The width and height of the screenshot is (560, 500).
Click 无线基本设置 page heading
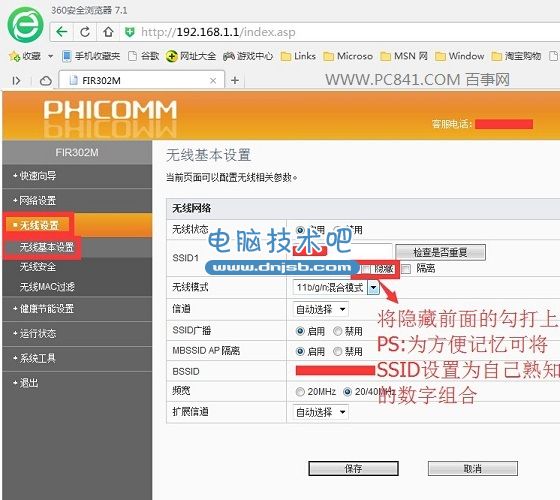(209, 155)
